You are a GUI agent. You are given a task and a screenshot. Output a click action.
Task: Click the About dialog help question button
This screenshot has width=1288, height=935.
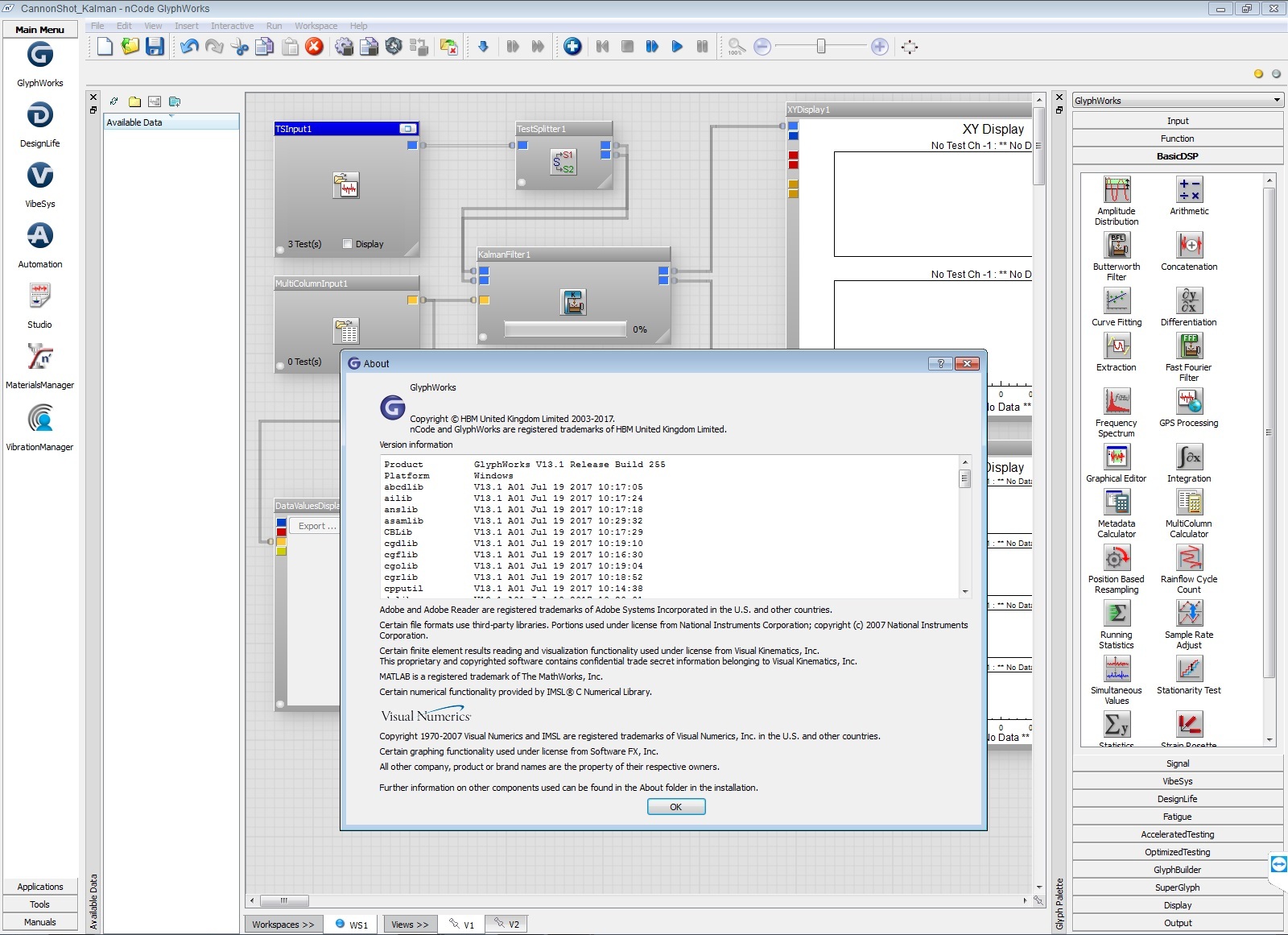coord(940,364)
